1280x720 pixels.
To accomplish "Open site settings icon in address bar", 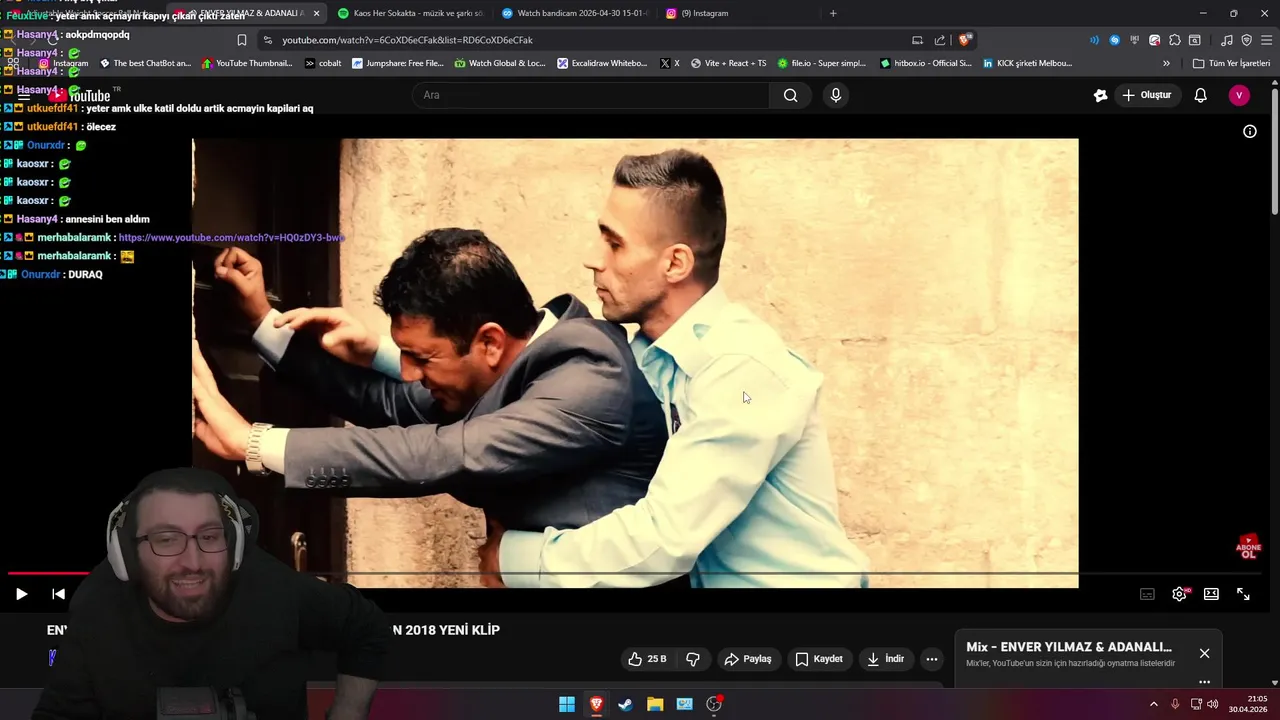I will 266,40.
